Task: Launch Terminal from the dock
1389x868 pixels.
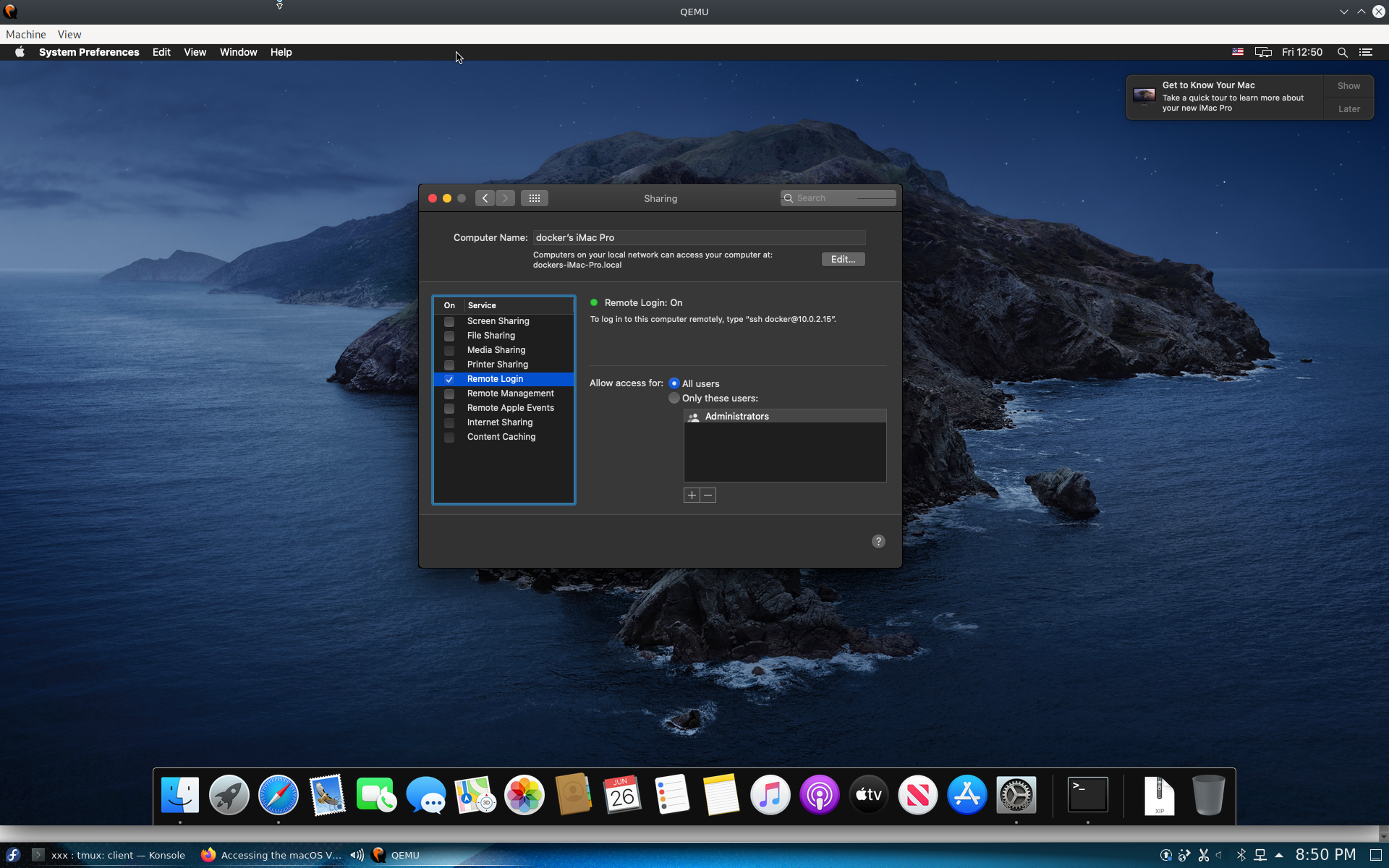Action: 1087,795
